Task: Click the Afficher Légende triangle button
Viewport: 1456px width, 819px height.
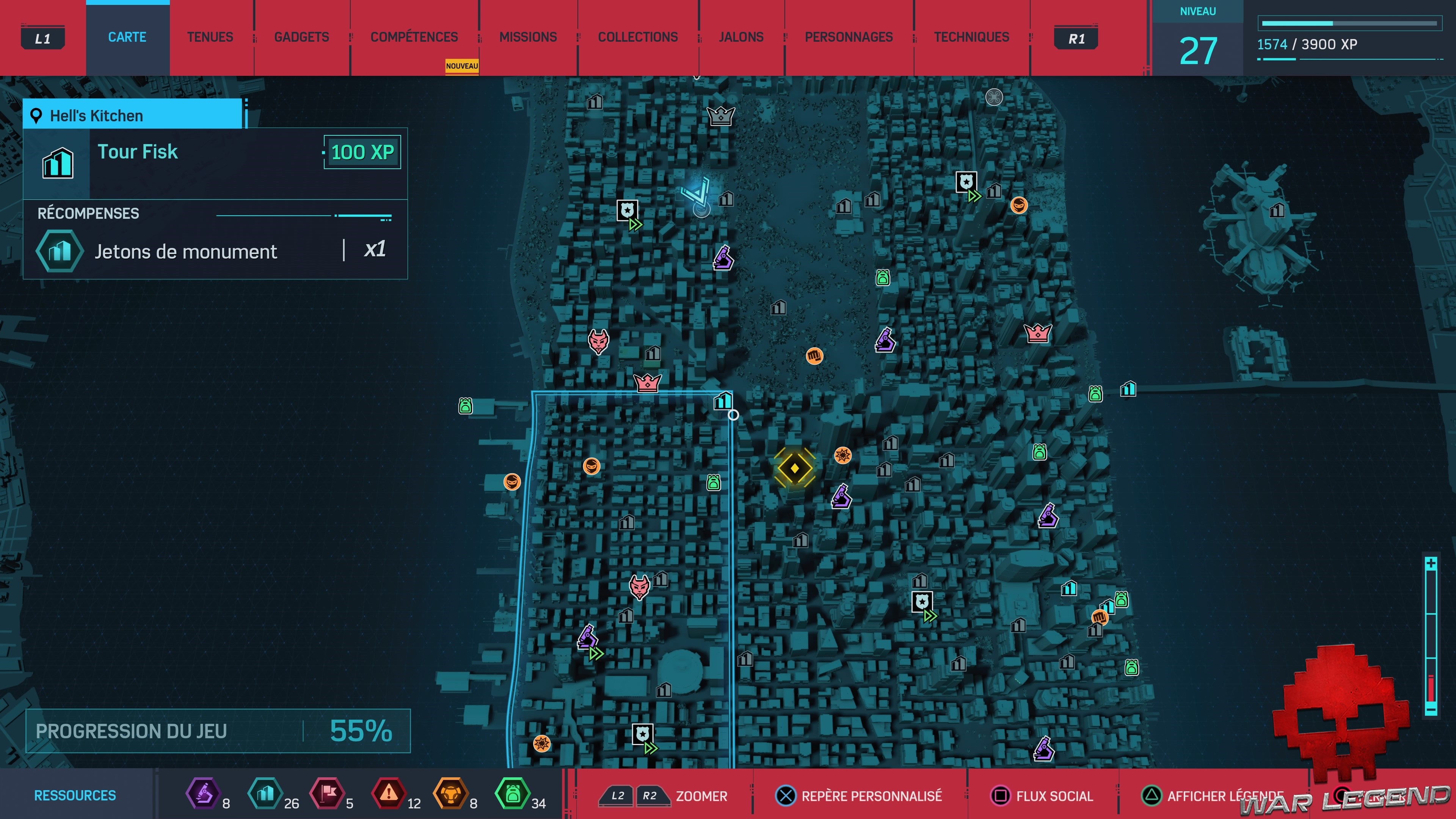Action: (x=1151, y=796)
